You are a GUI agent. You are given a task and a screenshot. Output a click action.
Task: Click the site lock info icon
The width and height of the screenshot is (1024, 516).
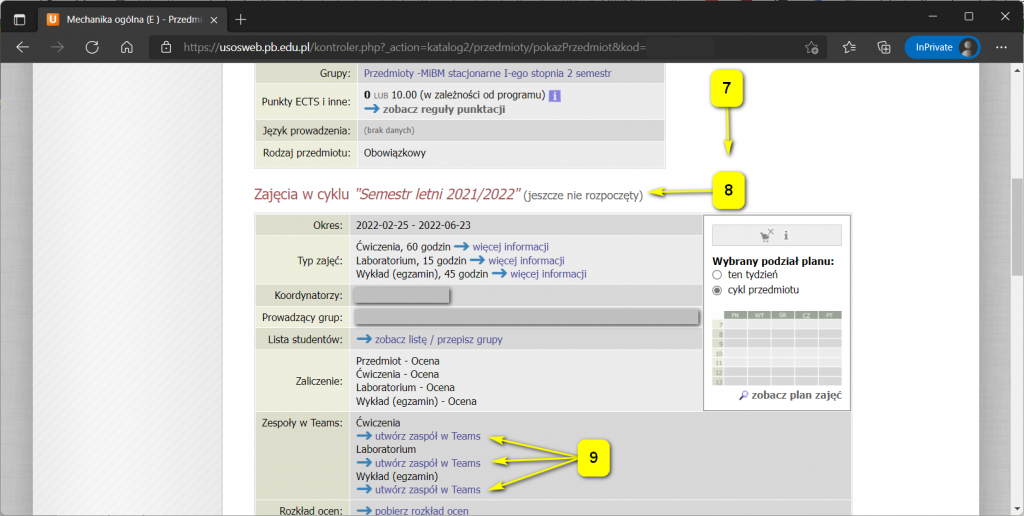[x=167, y=47]
